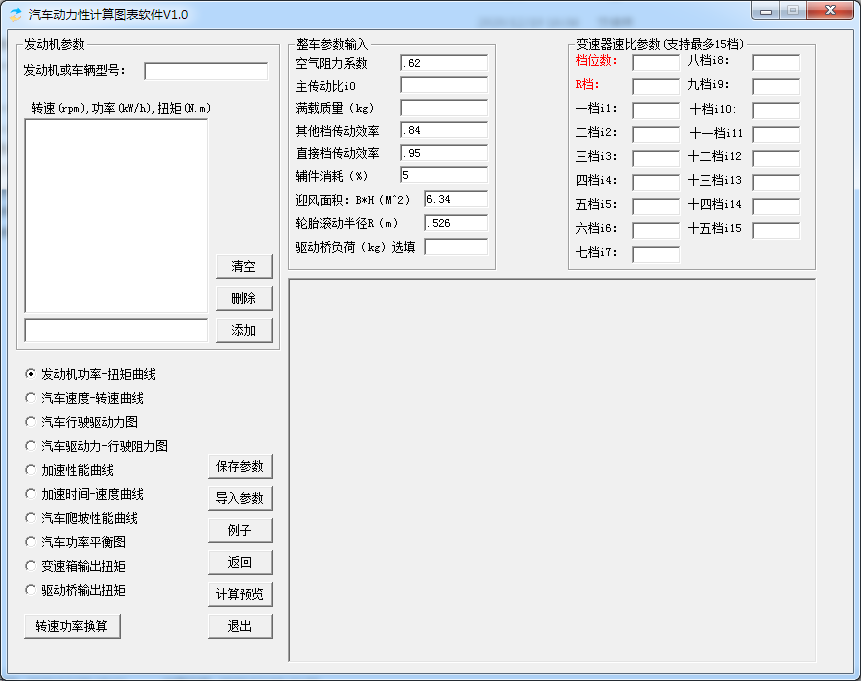Click the 转速, 功率, 扭矩 data list box
The image size is (861, 681).
click(116, 216)
